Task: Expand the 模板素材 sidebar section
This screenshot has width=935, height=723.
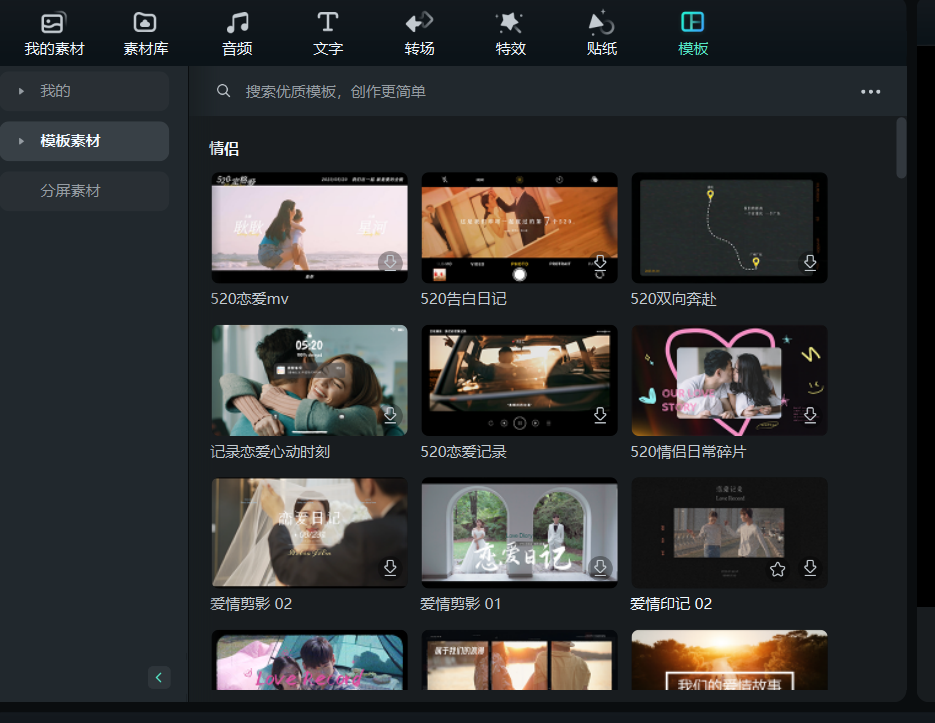Action: 21,141
